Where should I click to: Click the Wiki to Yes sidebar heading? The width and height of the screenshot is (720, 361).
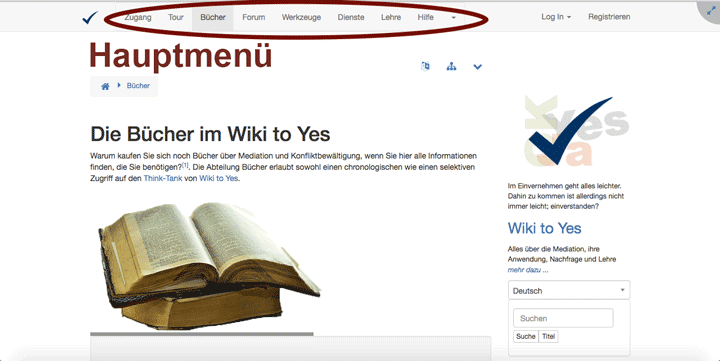(545, 228)
